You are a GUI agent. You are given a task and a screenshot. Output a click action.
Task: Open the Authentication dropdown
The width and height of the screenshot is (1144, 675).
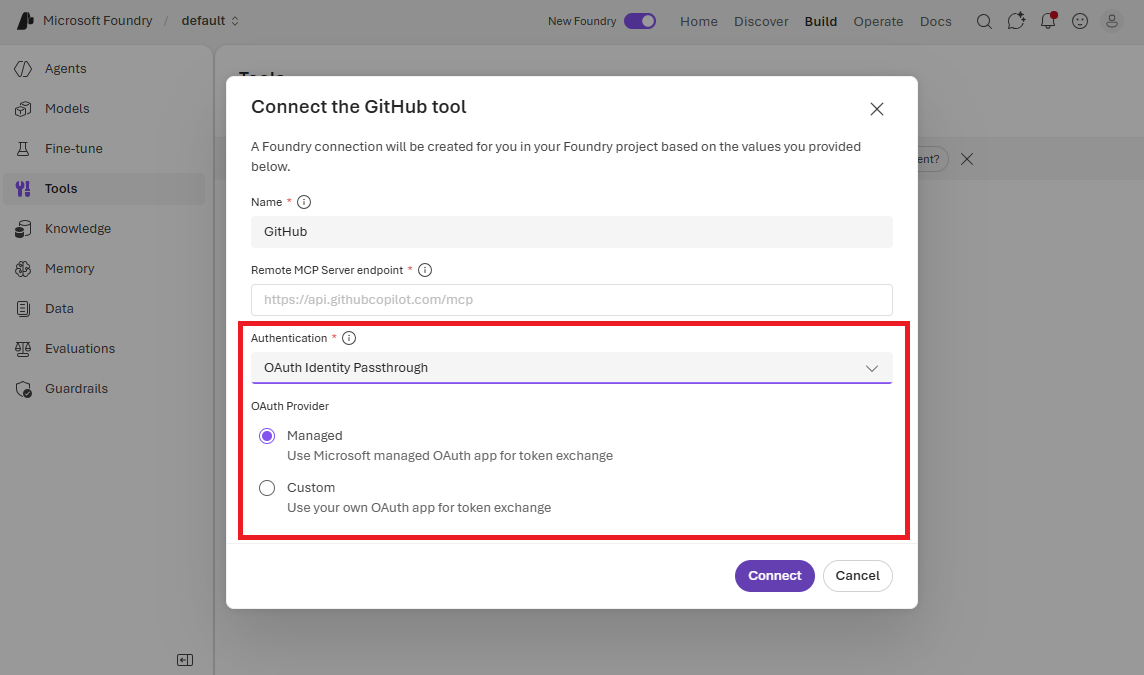tap(572, 368)
